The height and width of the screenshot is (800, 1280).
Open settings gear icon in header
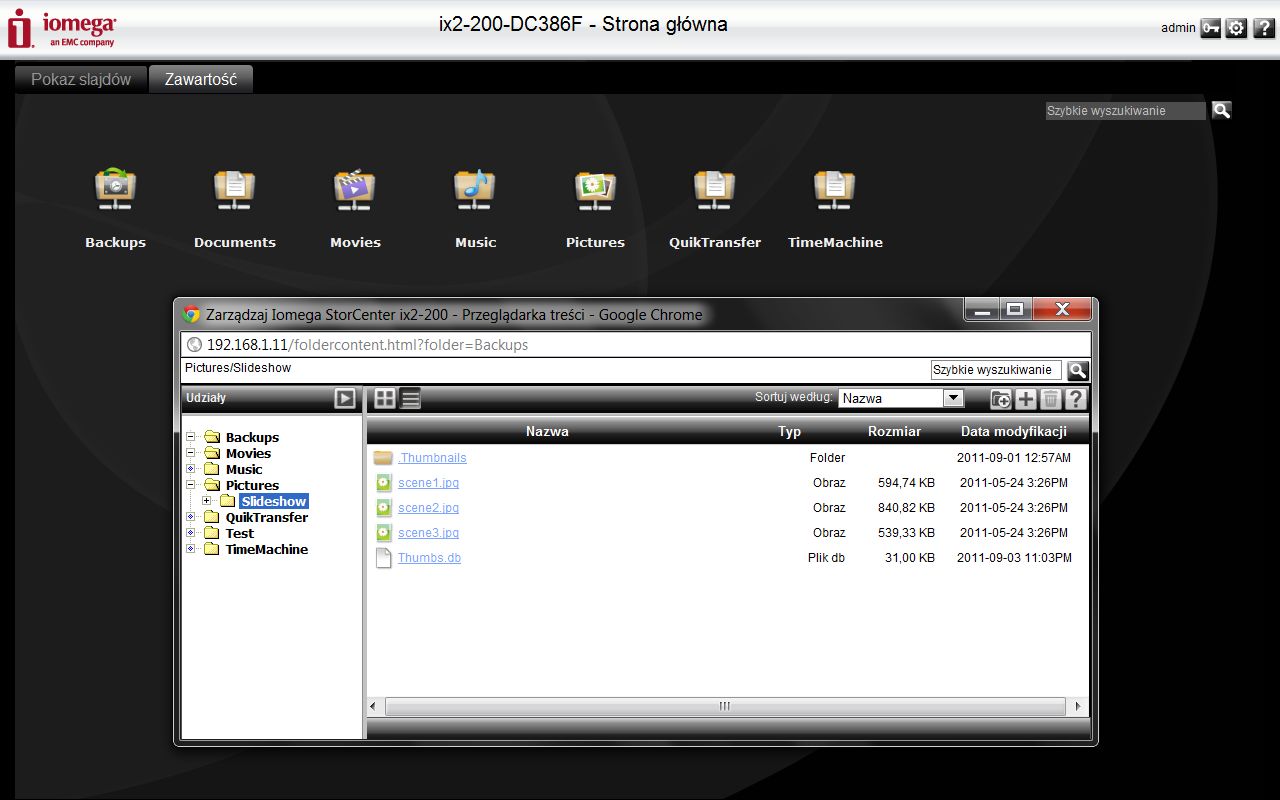point(1237,28)
